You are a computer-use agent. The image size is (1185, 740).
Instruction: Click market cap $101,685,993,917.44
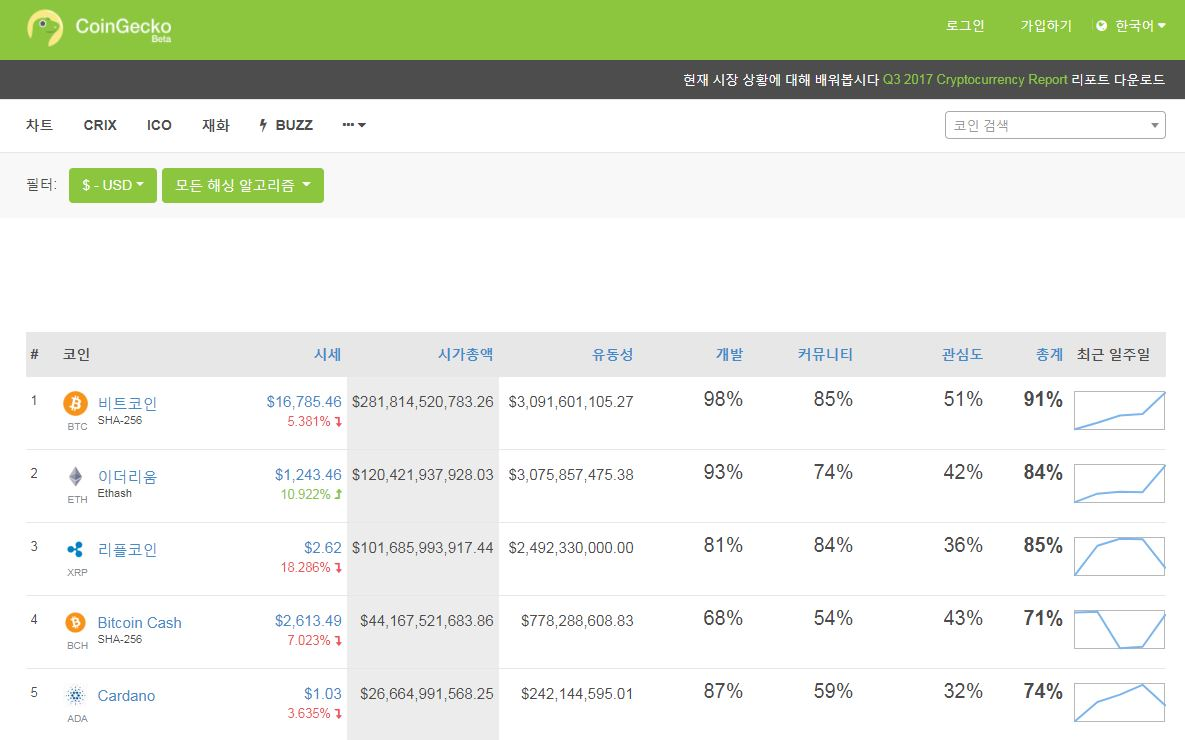[422, 547]
